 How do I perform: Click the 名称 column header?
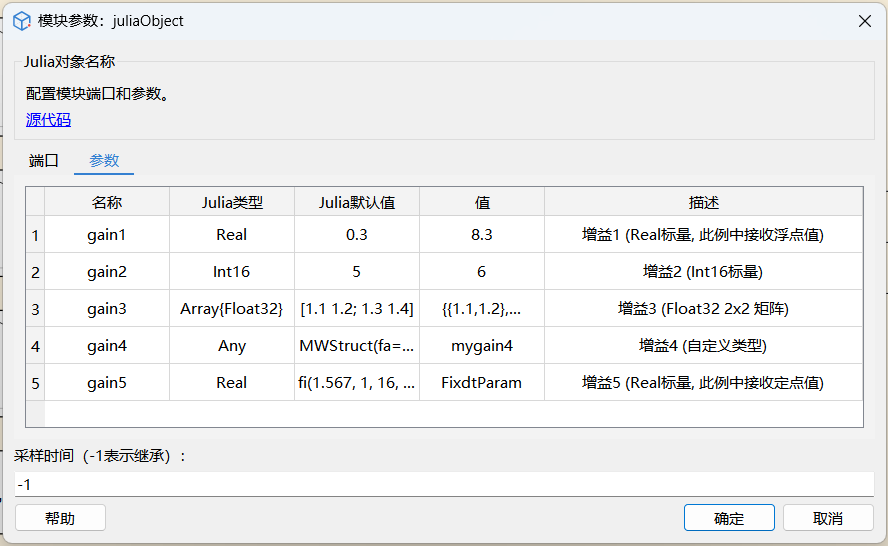pyautogui.click(x=107, y=202)
